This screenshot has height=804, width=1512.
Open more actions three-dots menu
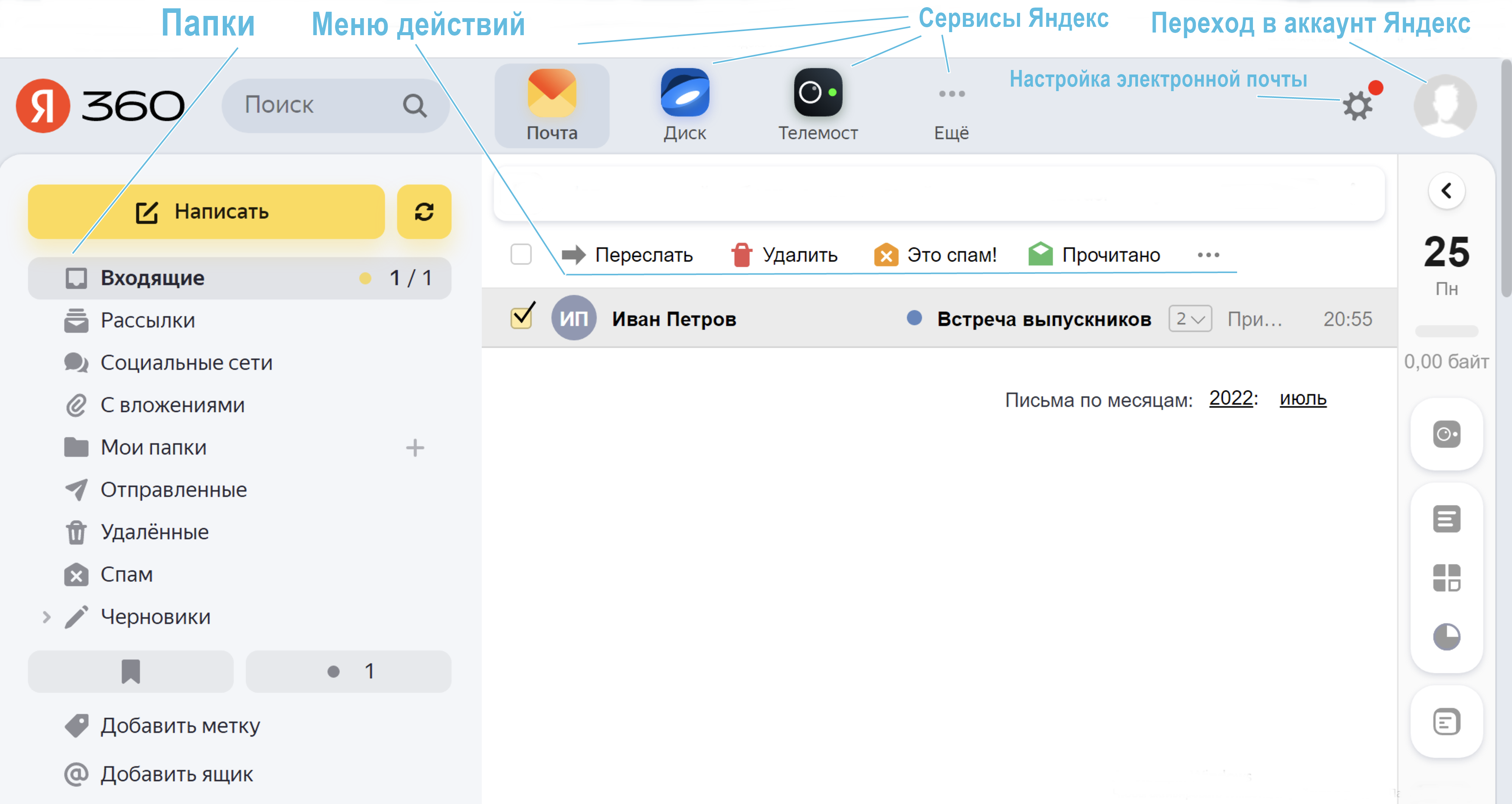click(x=1208, y=255)
